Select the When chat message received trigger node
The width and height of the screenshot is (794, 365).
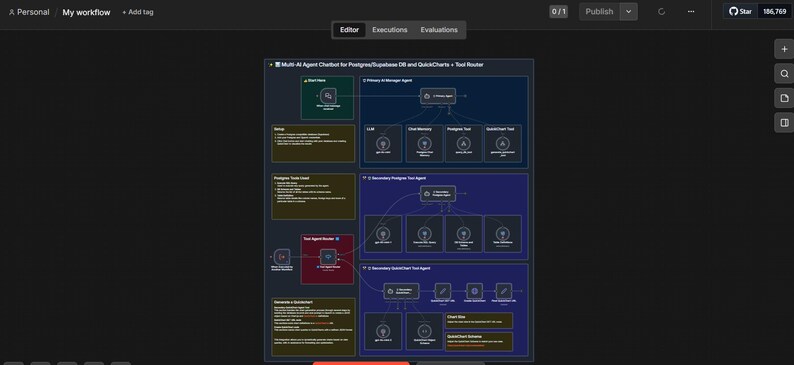(x=328, y=96)
